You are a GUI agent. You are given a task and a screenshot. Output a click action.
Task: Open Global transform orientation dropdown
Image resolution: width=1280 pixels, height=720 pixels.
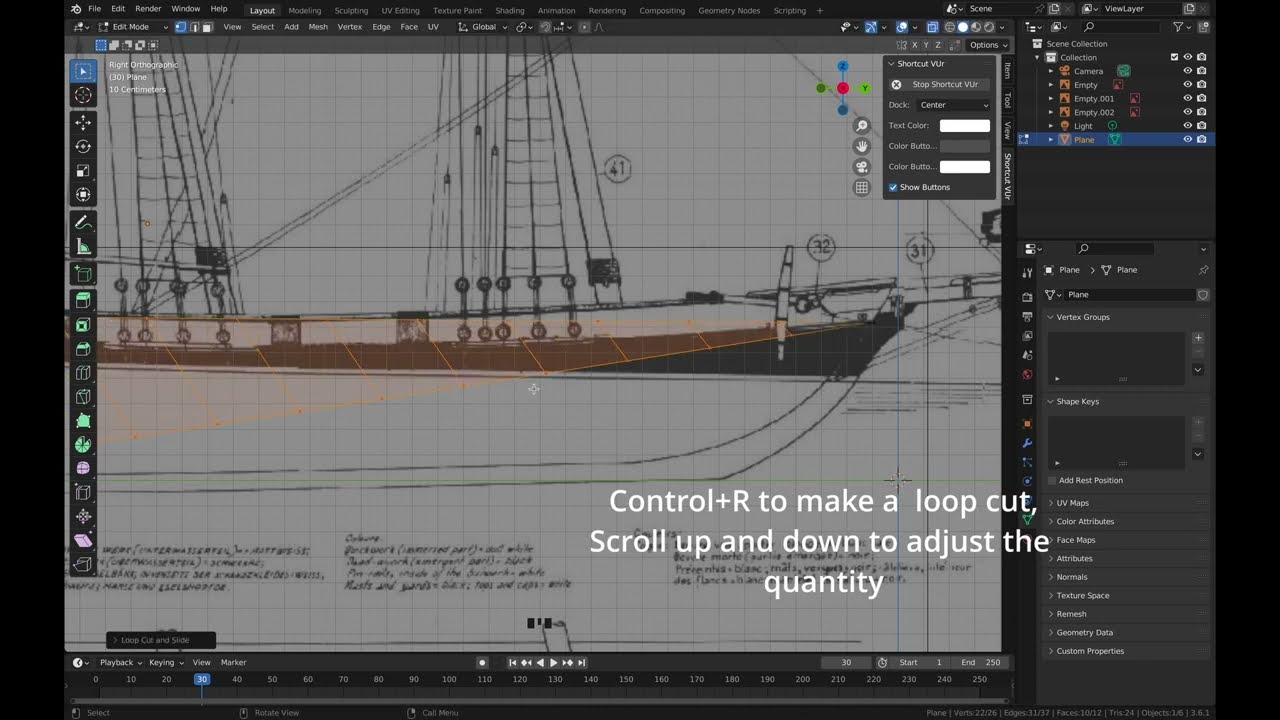pyautogui.click(x=483, y=27)
